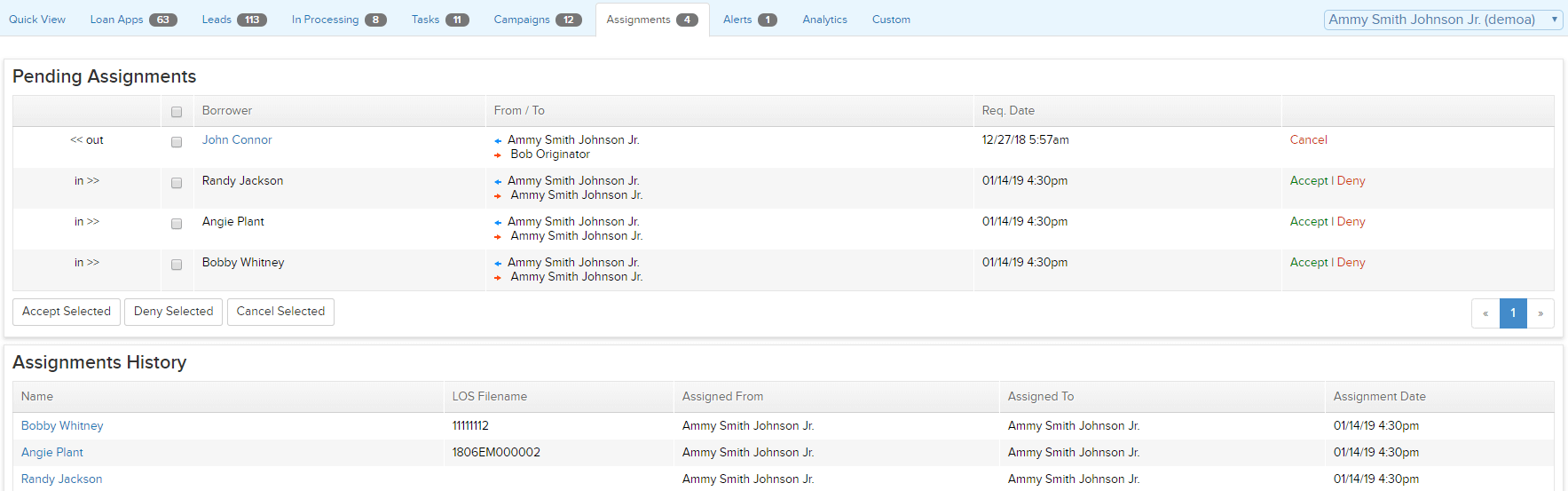Open Bobby Whitney in Assignments History
The image size is (1568, 491).
(62, 426)
